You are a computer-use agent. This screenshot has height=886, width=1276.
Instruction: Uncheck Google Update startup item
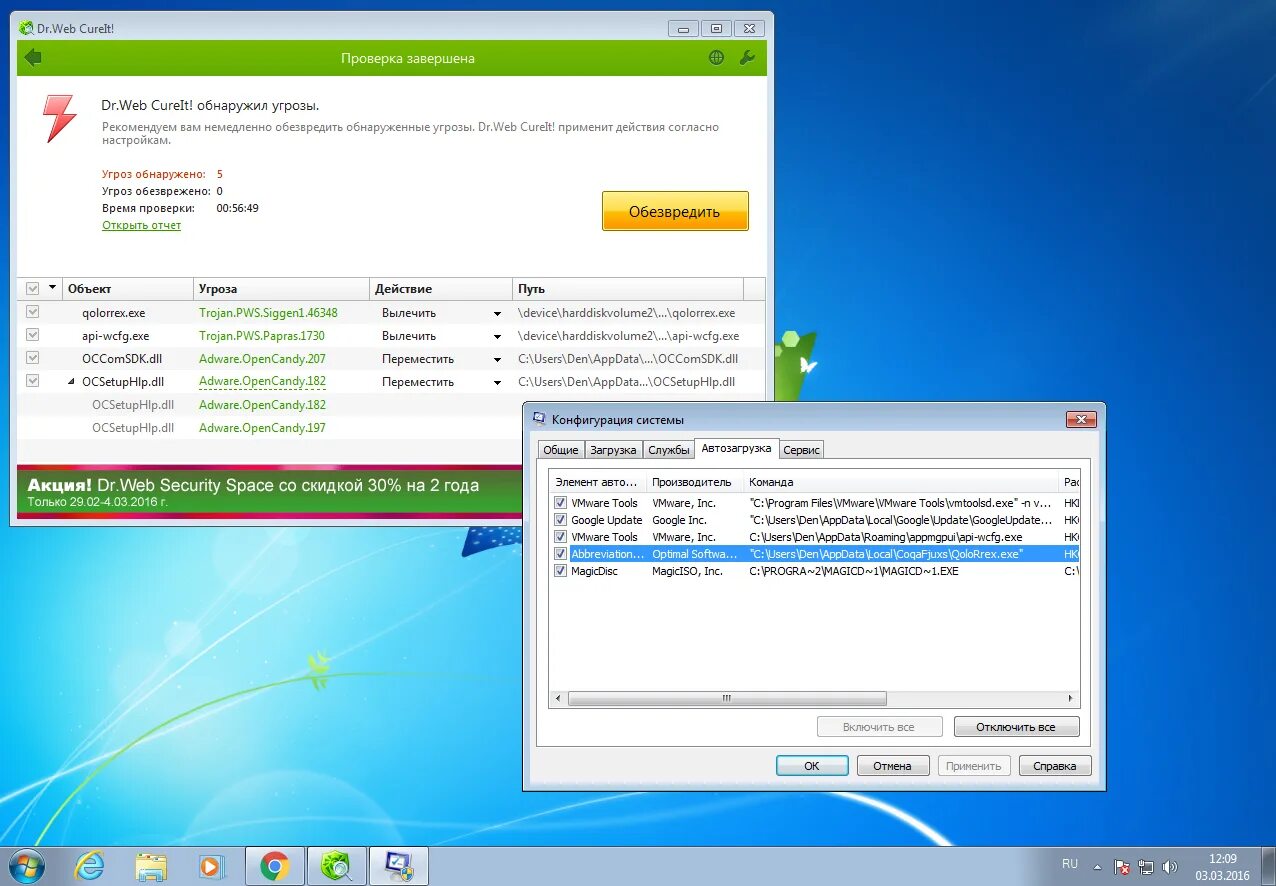pyautogui.click(x=561, y=520)
